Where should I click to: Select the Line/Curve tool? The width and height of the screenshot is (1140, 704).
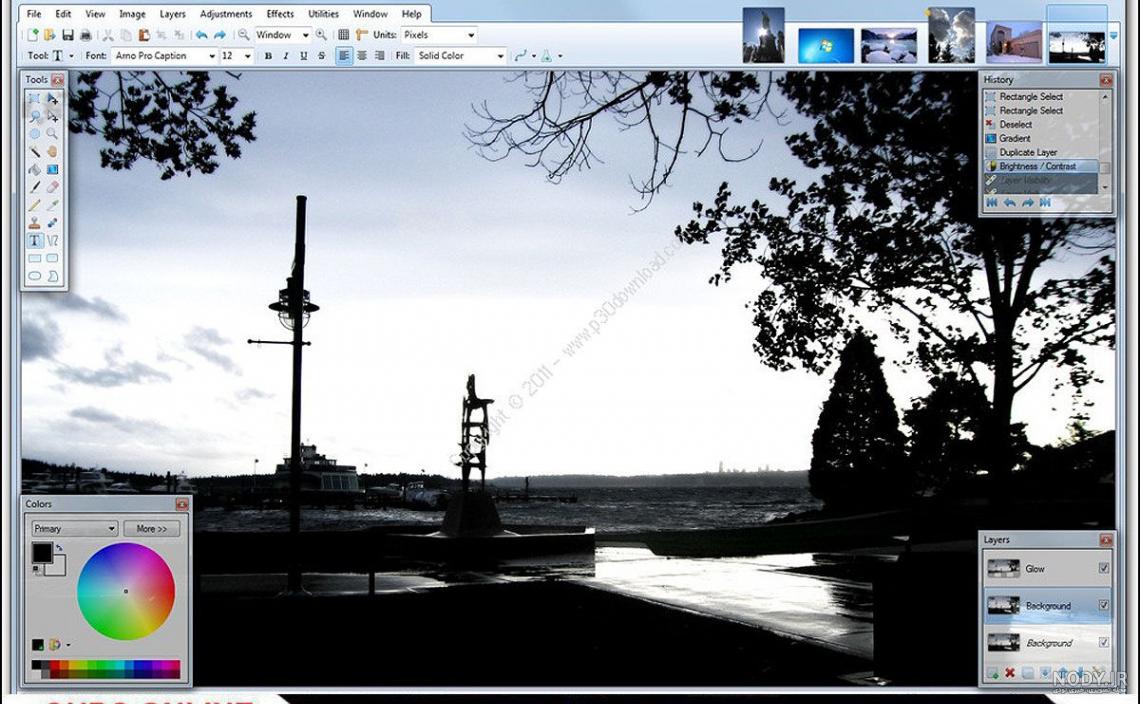point(52,241)
